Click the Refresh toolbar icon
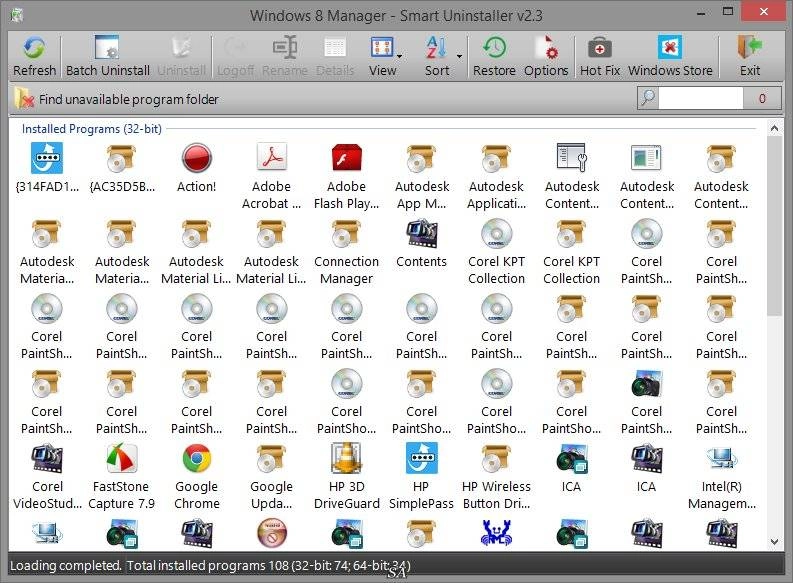Screen dimensions: 793x583 (34, 56)
